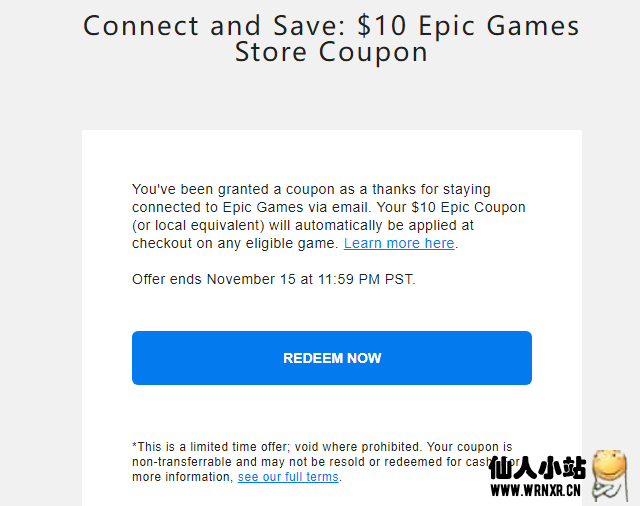Click the Connect and Save heading first line
This screenshot has height=506, width=640.
pyautogui.click(x=331, y=25)
